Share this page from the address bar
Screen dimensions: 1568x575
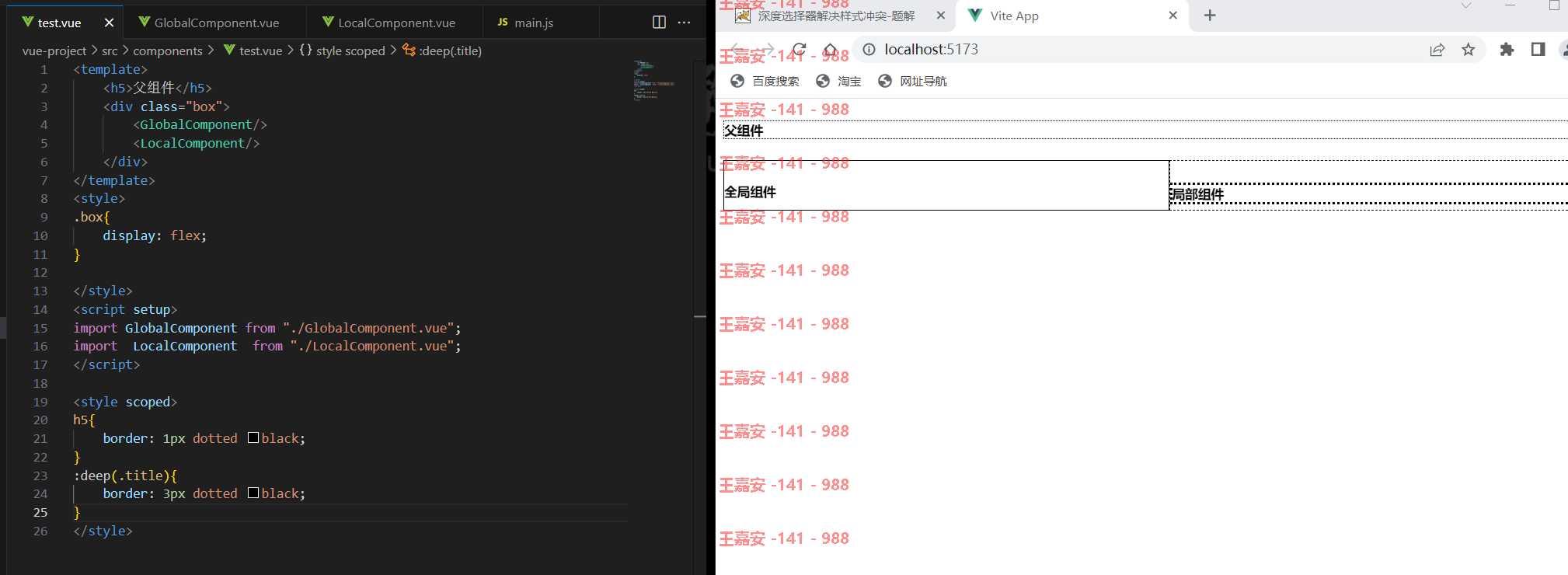tap(1437, 50)
